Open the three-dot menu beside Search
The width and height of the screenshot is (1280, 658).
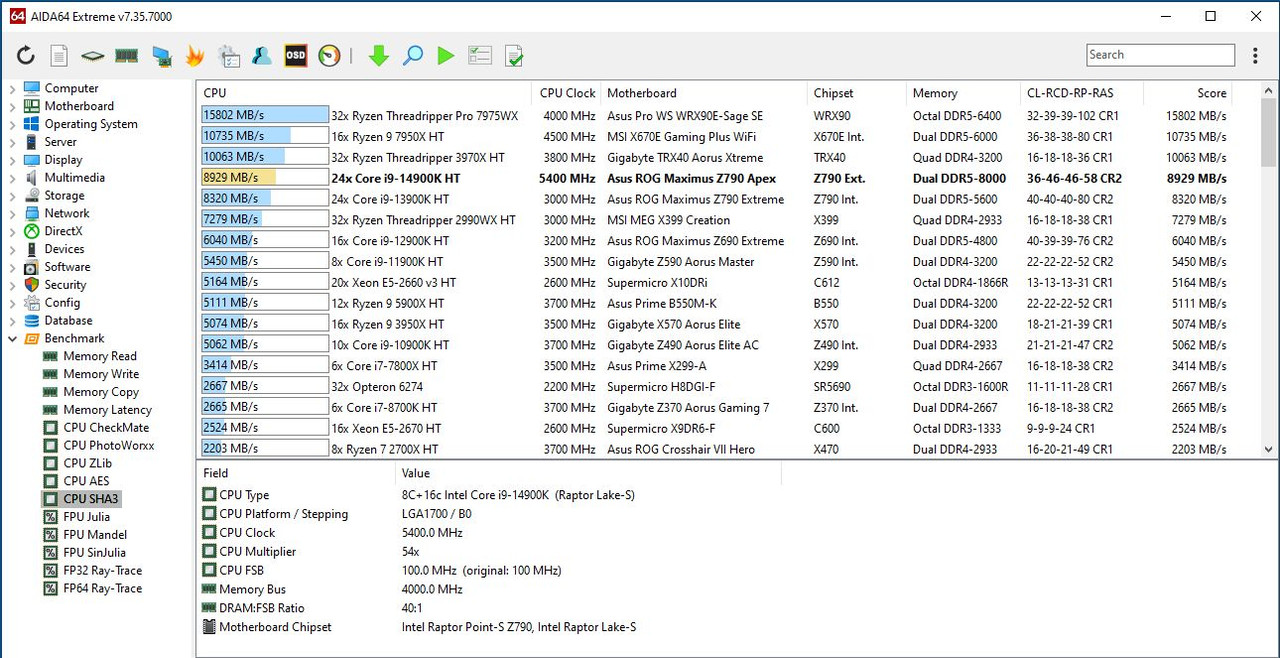[x=1256, y=55]
